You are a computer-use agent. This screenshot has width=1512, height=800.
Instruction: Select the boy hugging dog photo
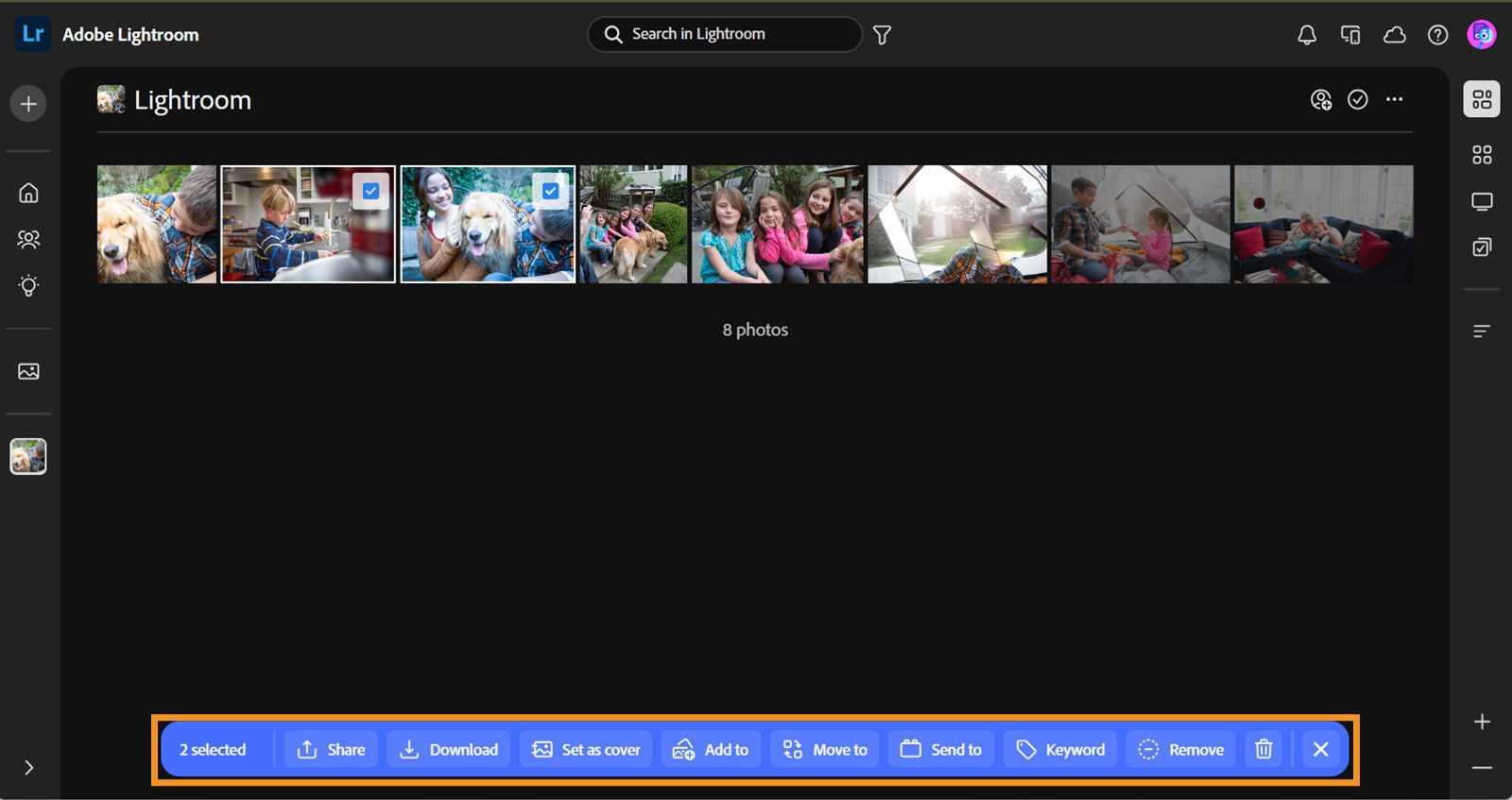(157, 225)
